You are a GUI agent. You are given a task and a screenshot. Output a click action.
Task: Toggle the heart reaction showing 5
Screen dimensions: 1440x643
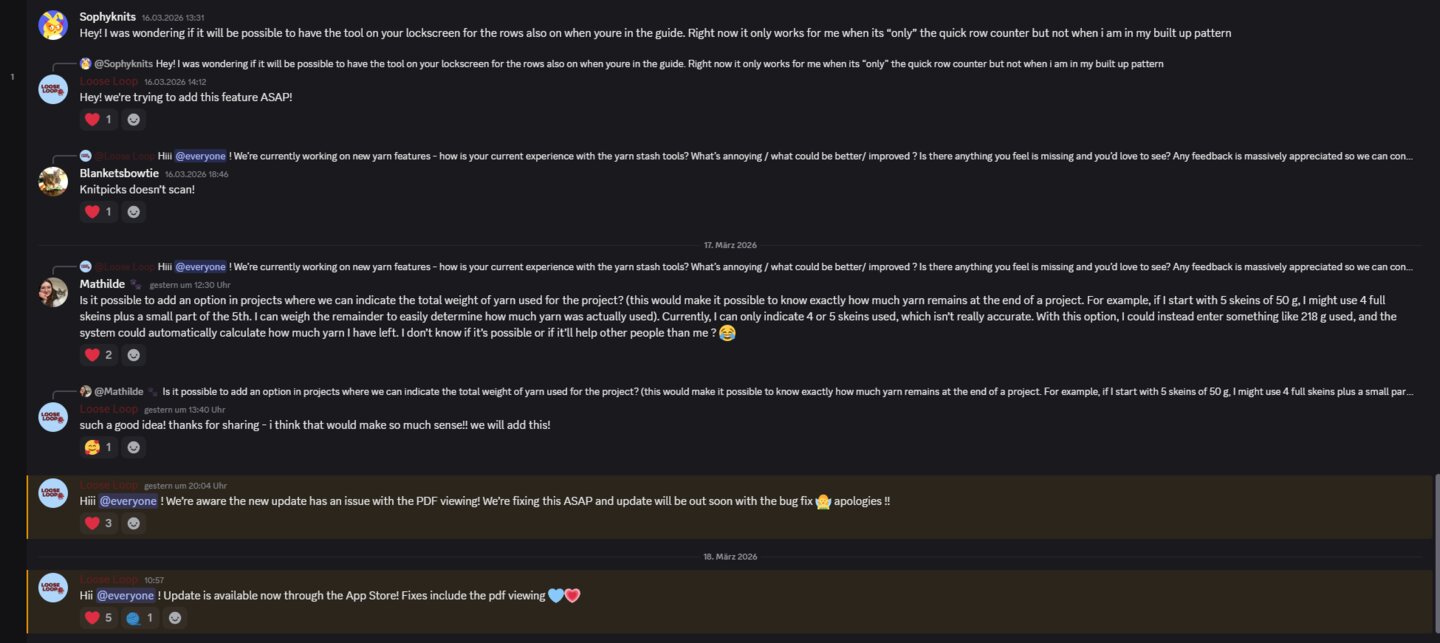(x=98, y=618)
